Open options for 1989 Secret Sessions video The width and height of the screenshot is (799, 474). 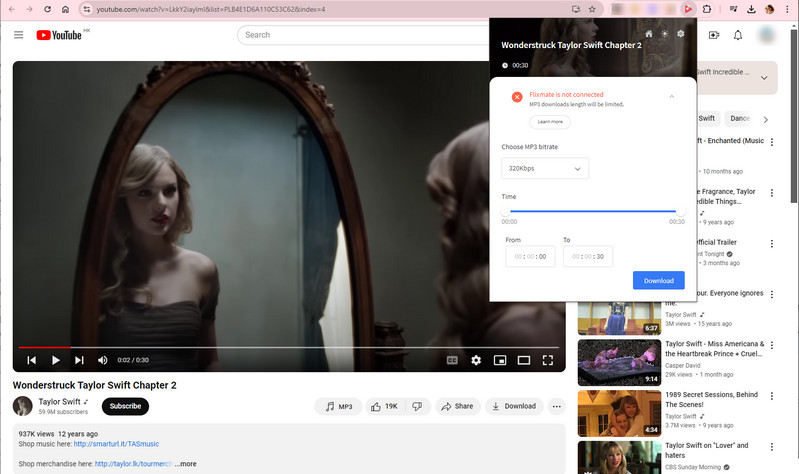pyautogui.click(x=772, y=396)
